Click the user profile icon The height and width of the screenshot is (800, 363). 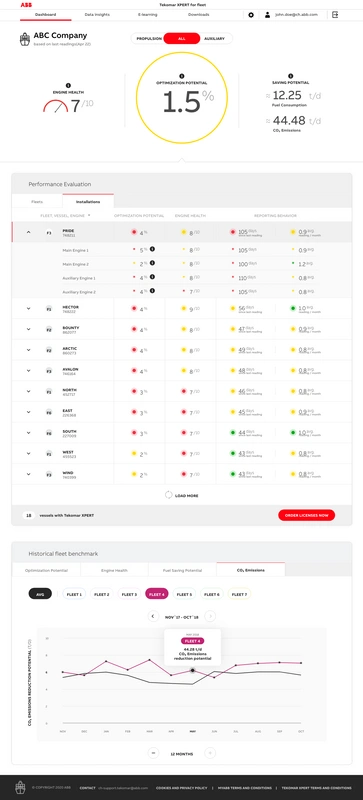pos(268,15)
